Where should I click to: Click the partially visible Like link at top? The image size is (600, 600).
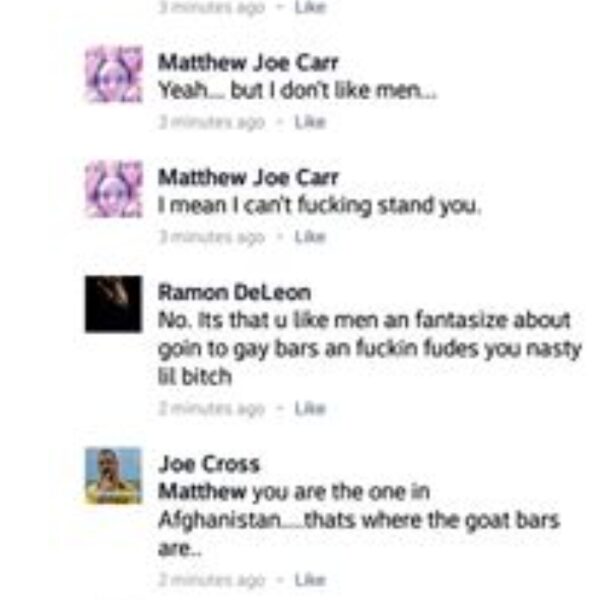(x=310, y=7)
